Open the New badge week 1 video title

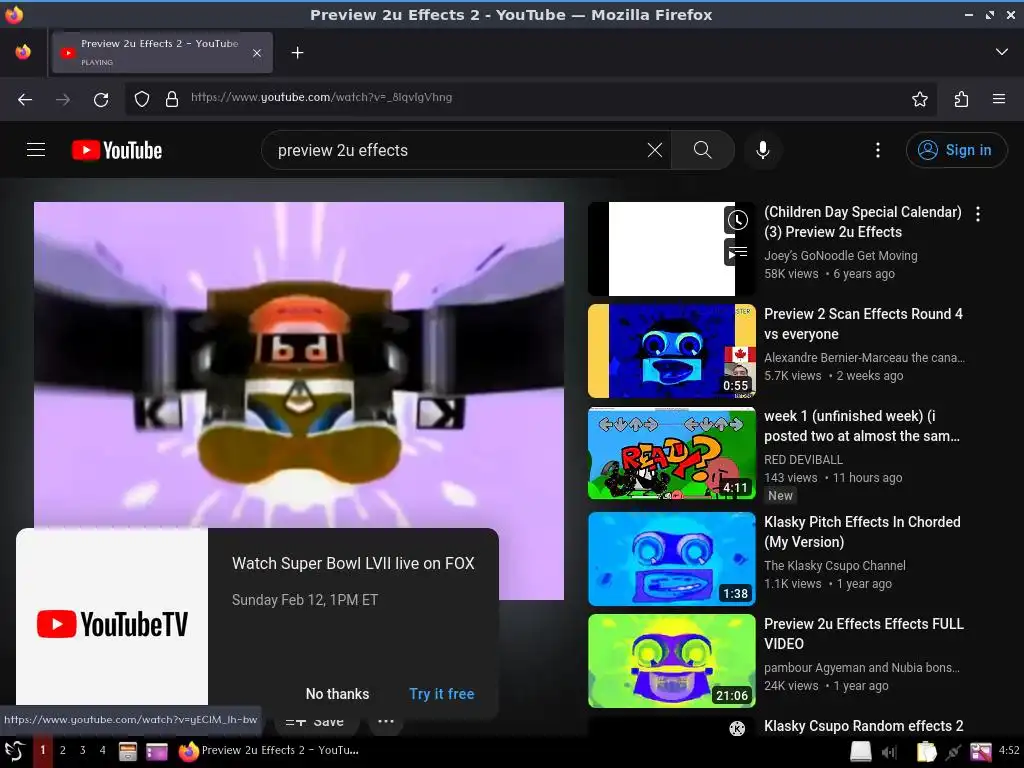tap(861, 426)
